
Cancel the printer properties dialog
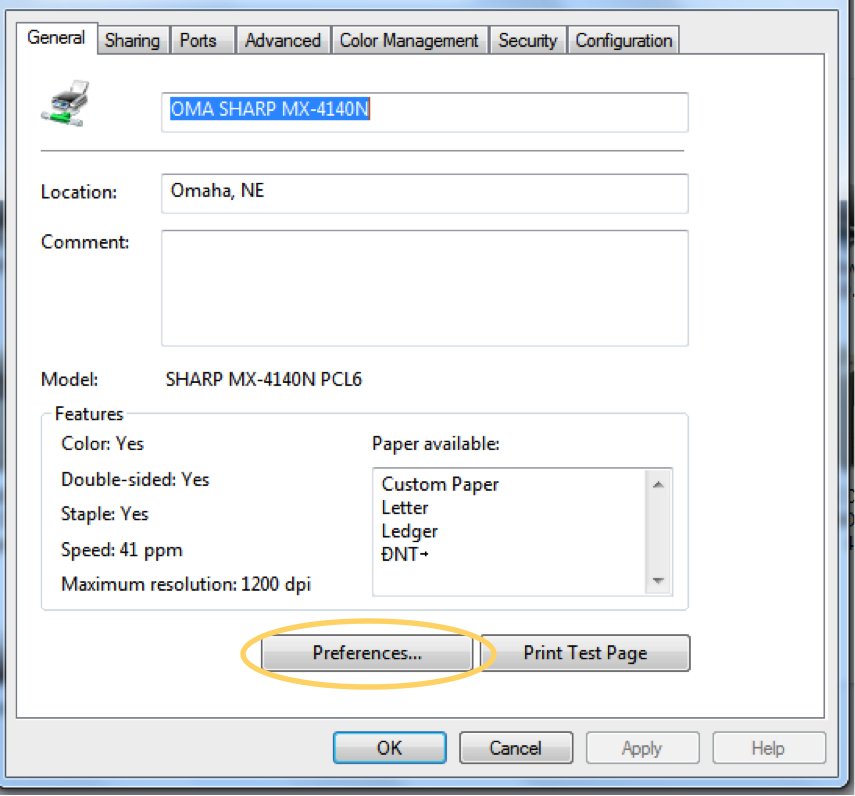515,748
